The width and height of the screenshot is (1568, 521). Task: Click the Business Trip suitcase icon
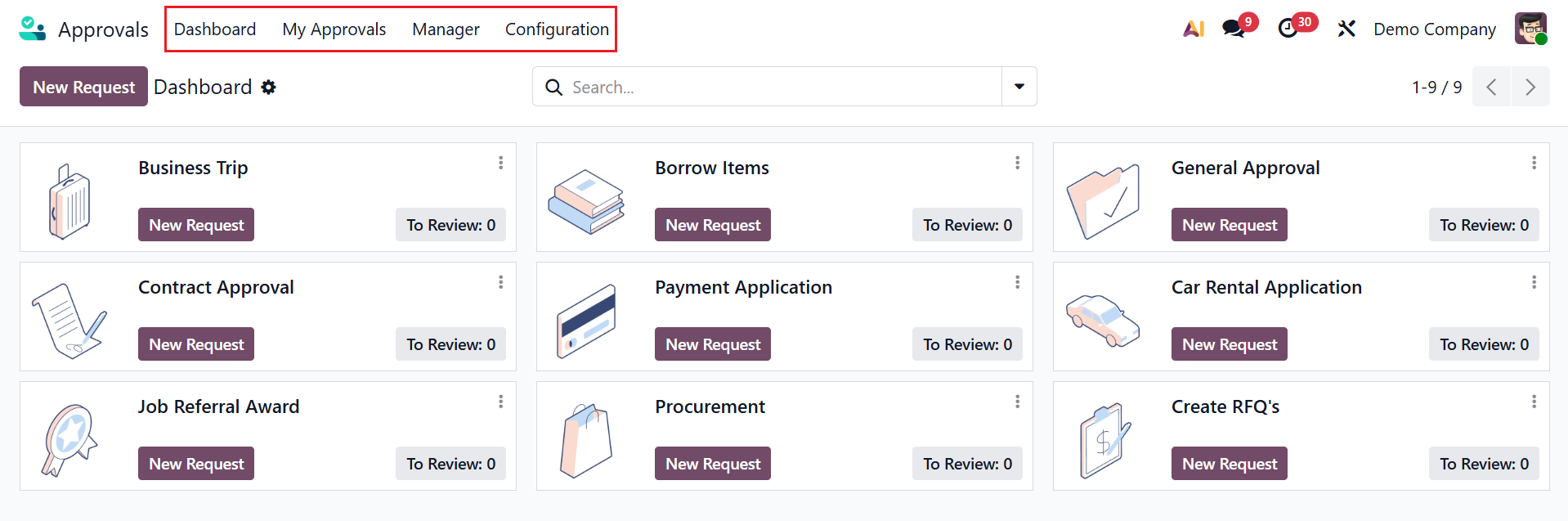[x=69, y=201]
